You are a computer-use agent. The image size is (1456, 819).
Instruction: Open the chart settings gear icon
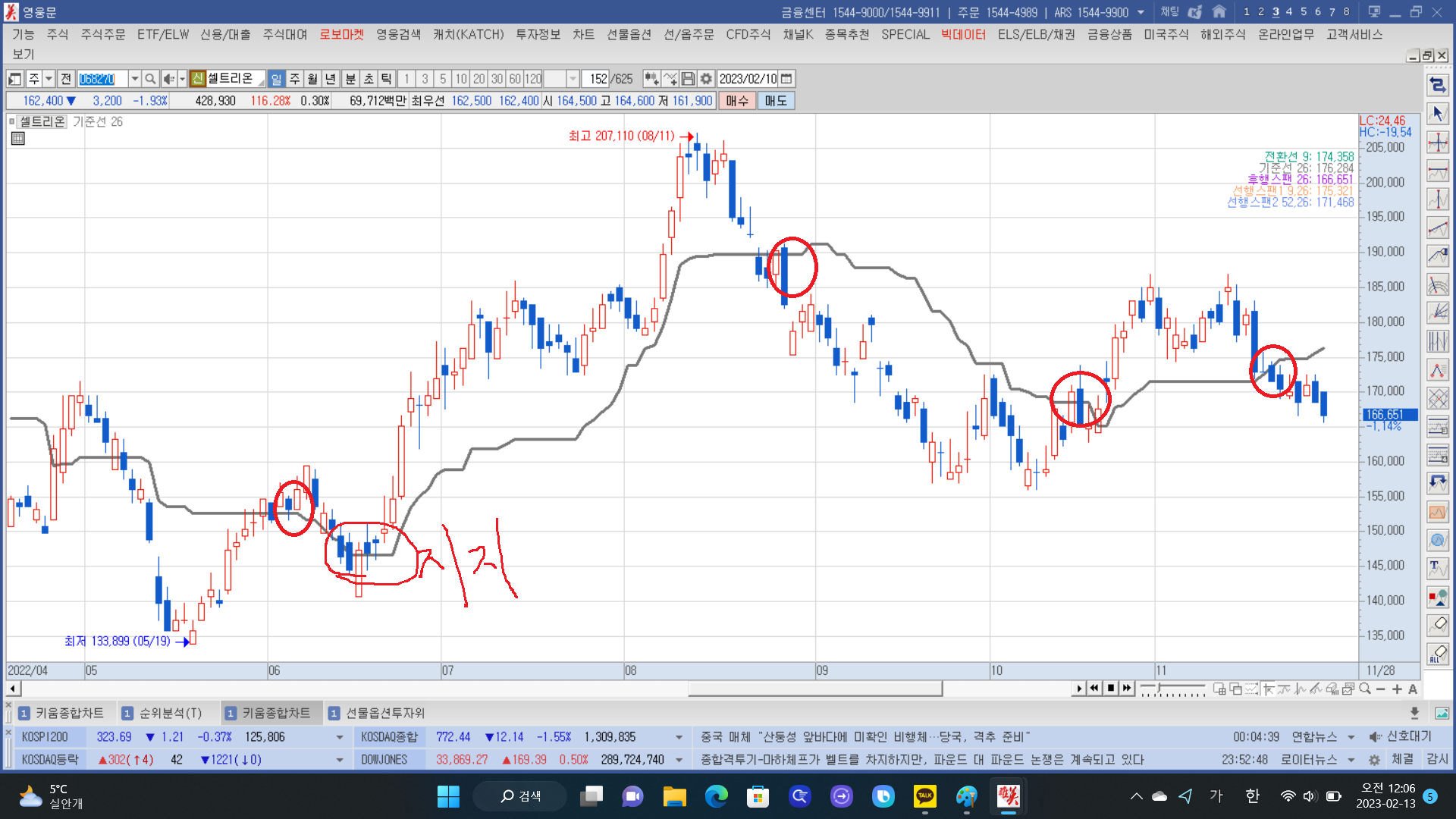(706, 79)
